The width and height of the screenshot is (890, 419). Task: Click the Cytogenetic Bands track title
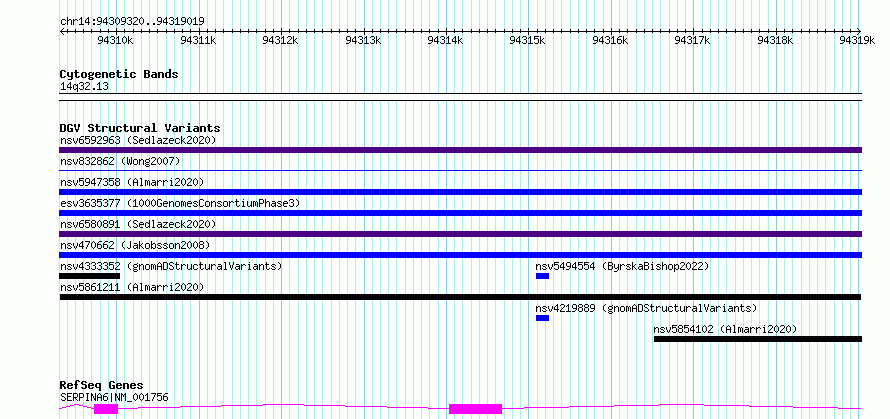click(119, 74)
